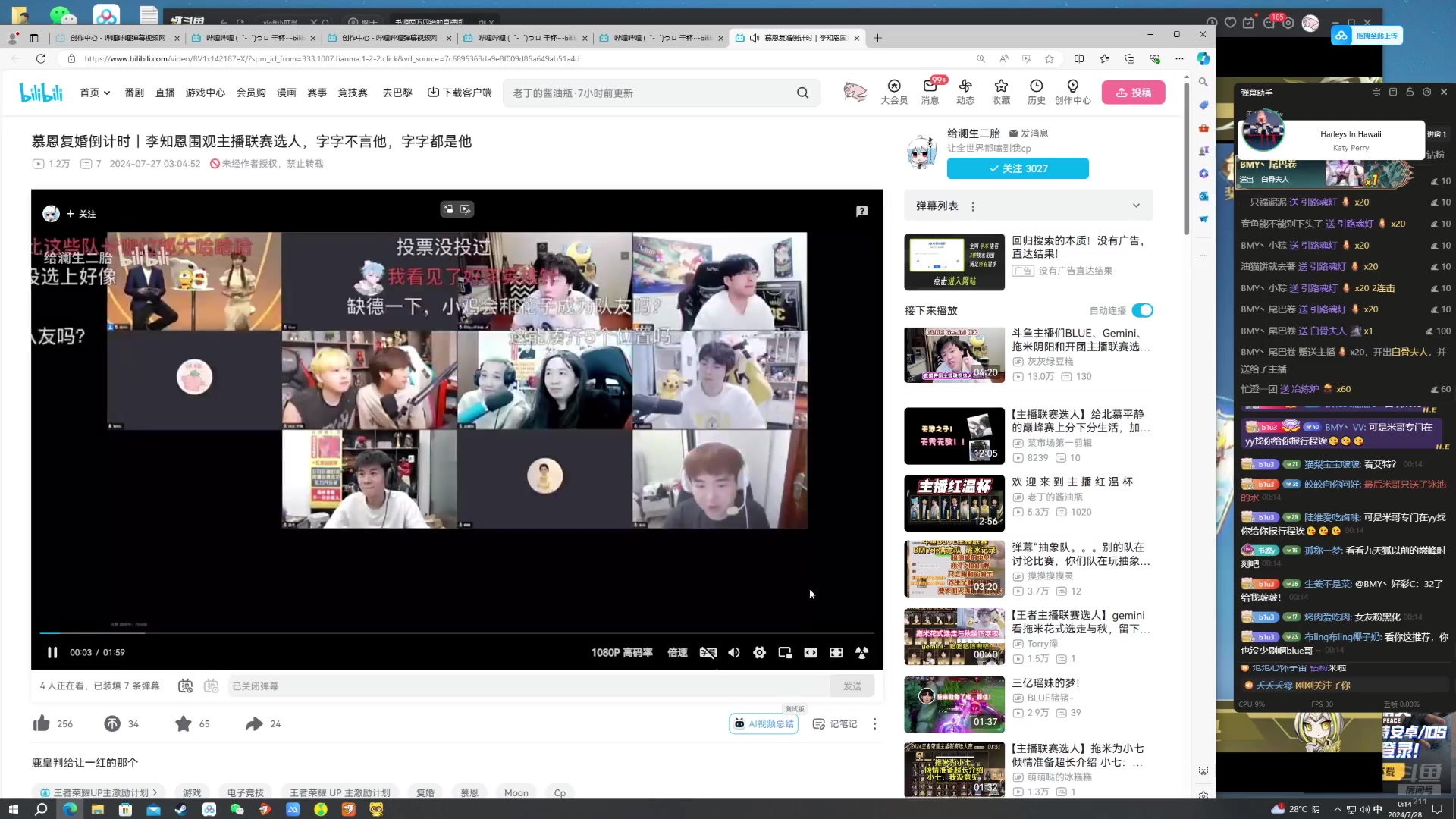Toggle widescreen mode in the player
The height and width of the screenshot is (819, 1456).
(x=811, y=652)
